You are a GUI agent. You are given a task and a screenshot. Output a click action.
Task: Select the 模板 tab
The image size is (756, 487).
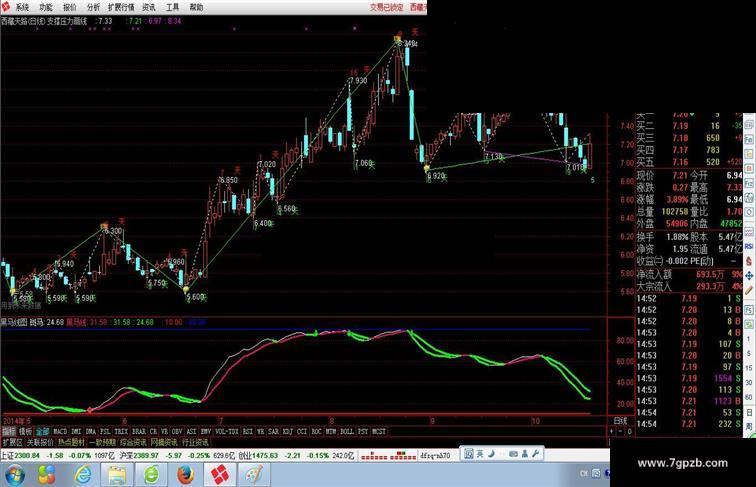(x=26, y=432)
